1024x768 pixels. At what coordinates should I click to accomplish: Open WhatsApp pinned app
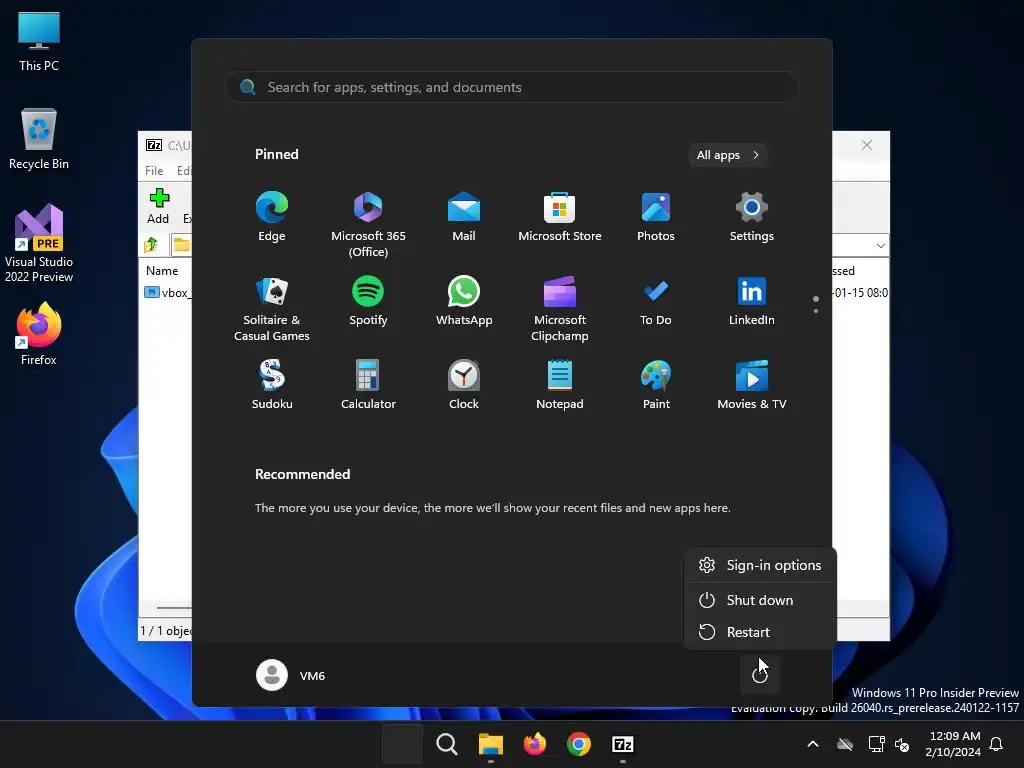464,301
